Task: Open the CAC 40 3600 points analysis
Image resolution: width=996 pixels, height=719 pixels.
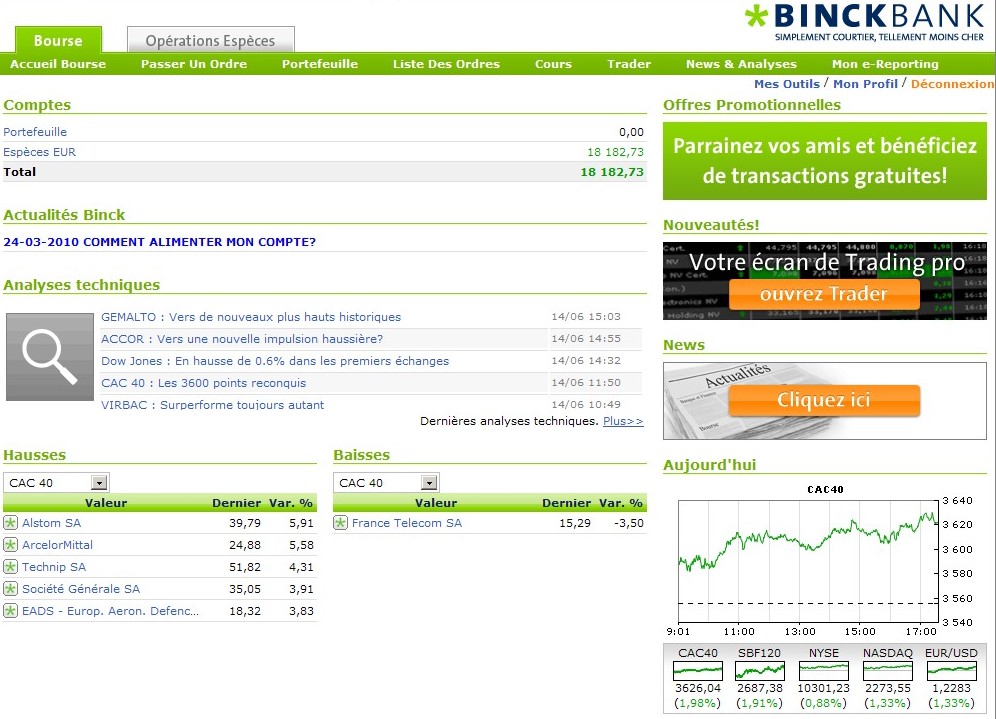Action: pos(203,383)
